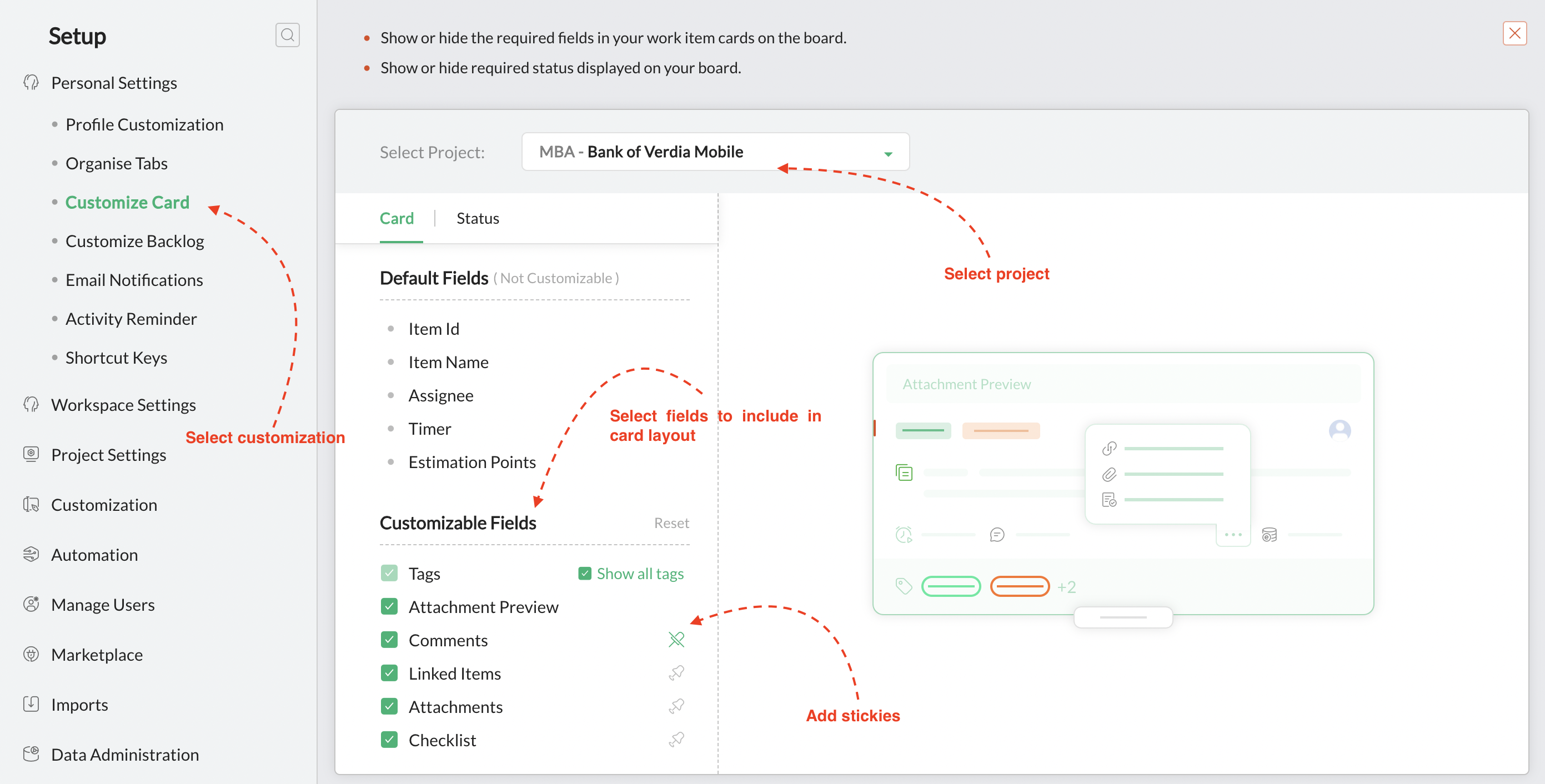Pin the Attachments field
This screenshot has height=784, width=1545.
coord(676,706)
